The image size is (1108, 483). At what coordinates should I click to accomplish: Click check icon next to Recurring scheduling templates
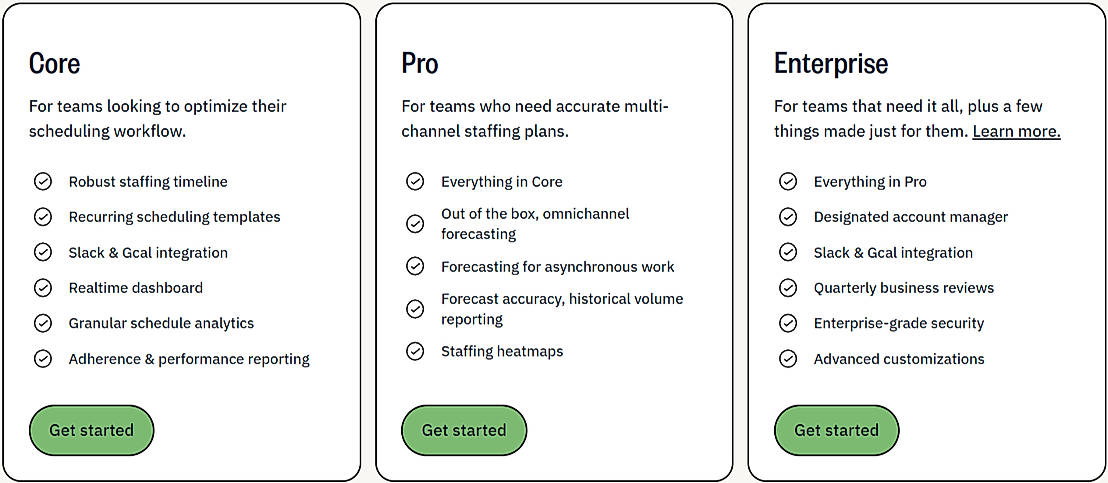[43, 217]
